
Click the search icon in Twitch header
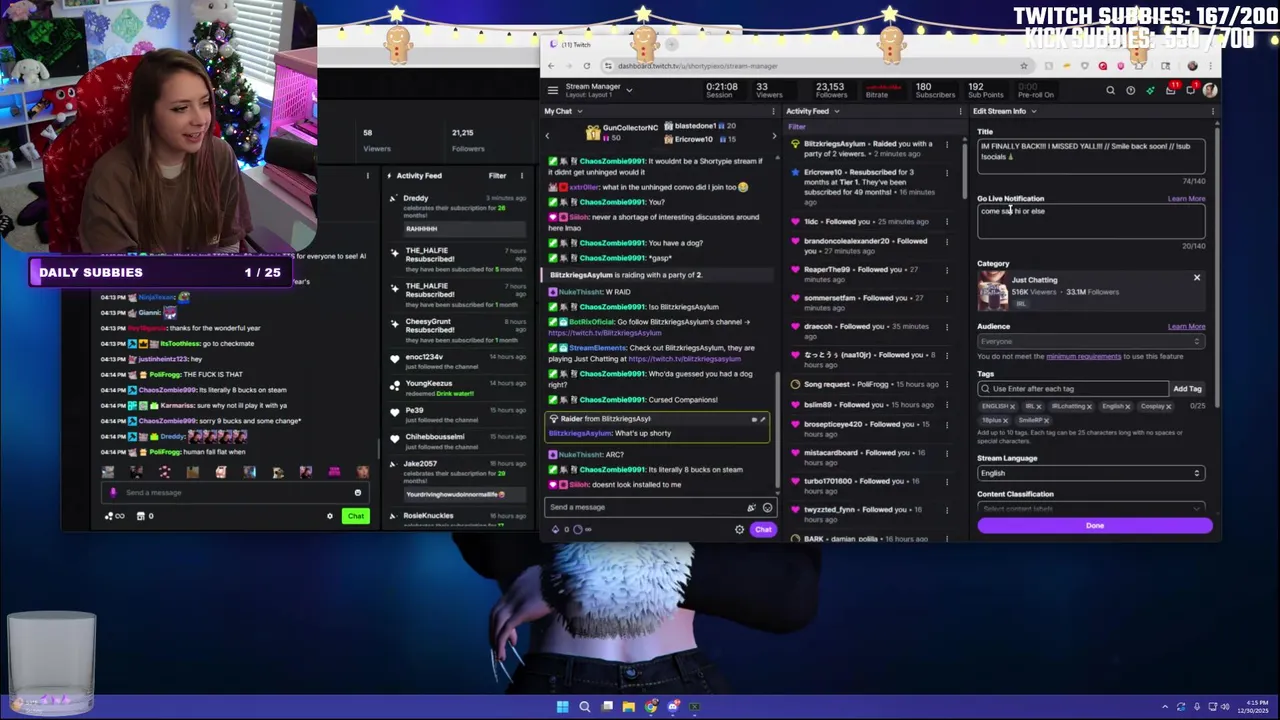(1110, 90)
